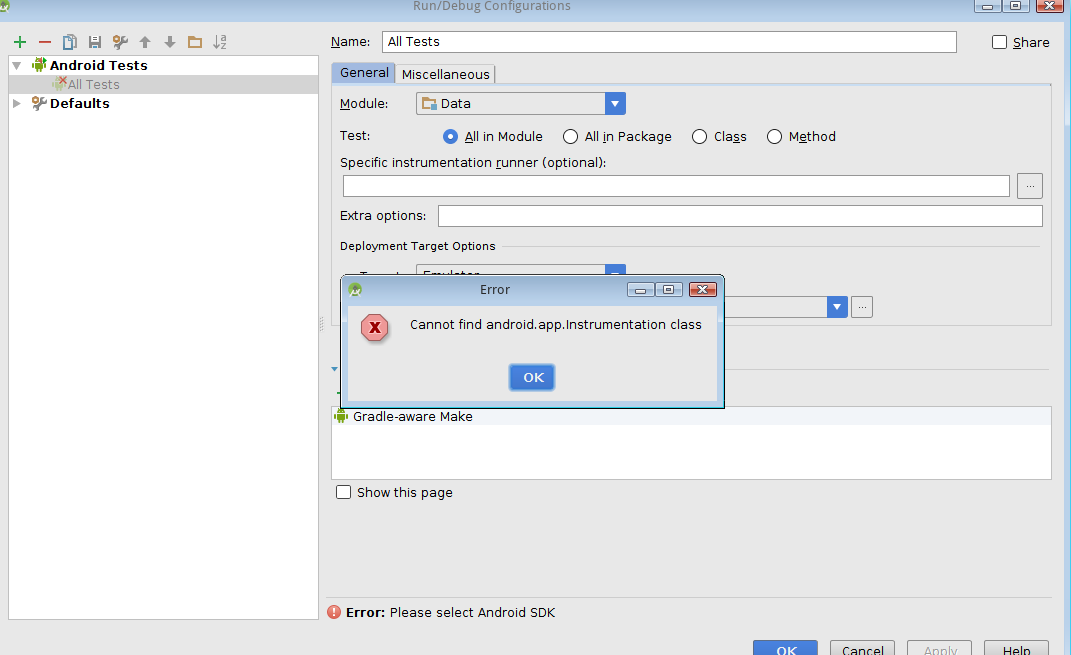
Task: Collapse the Before launch section arrow
Action: click(334, 369)
